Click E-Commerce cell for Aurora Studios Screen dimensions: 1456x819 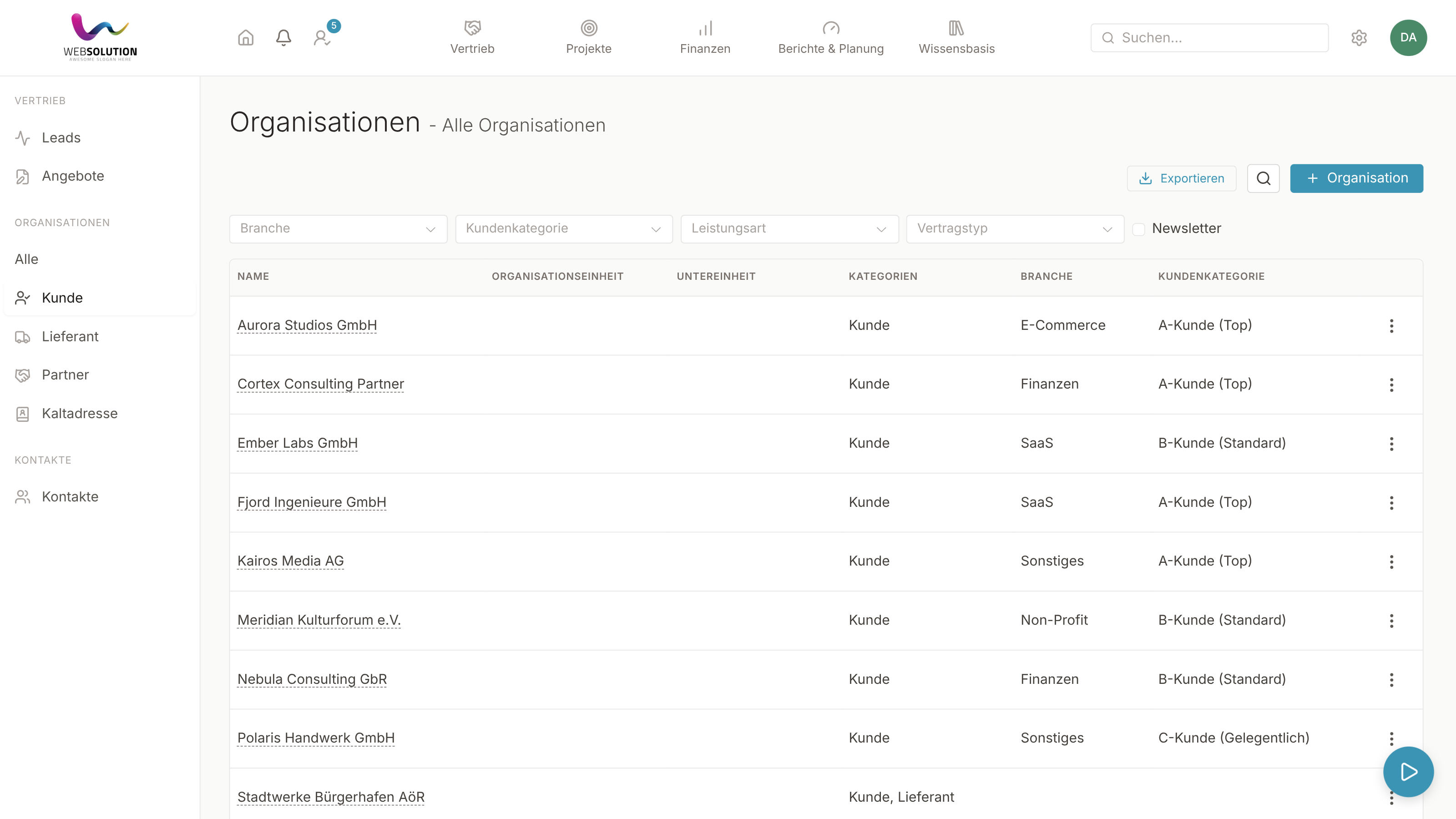(x=1062, y=325)
